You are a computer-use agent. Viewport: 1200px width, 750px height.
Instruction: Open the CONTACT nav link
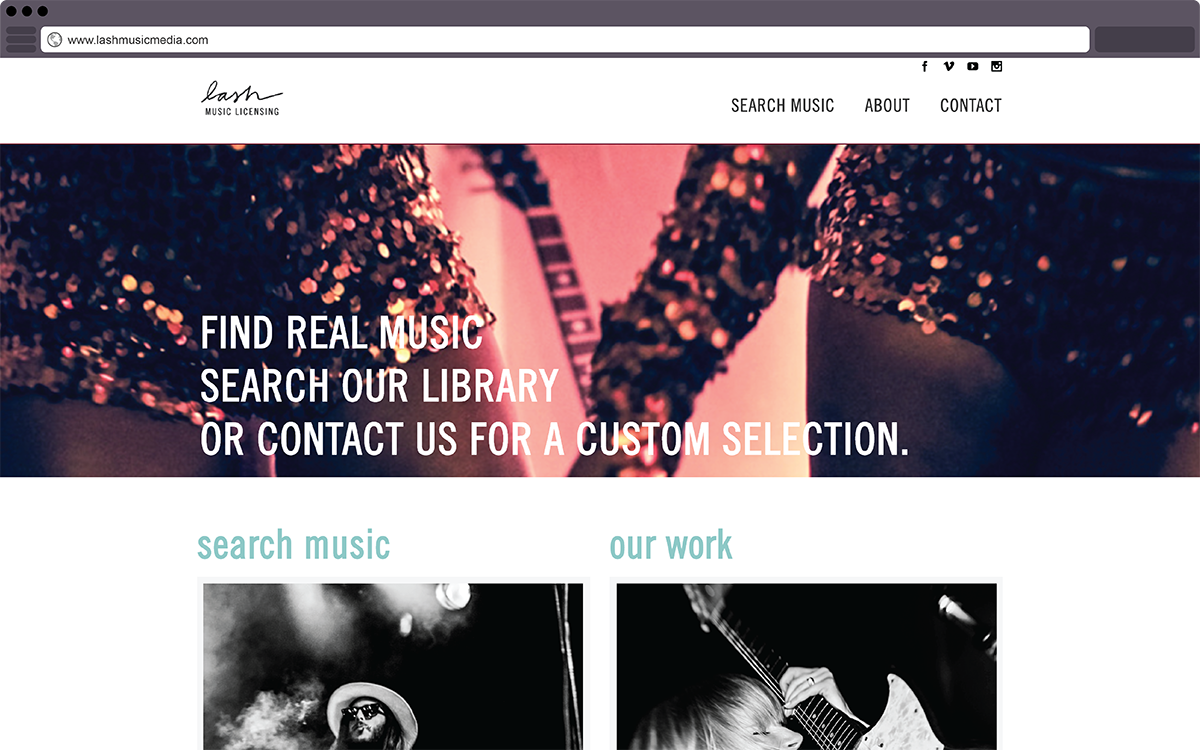pos(971,105)
